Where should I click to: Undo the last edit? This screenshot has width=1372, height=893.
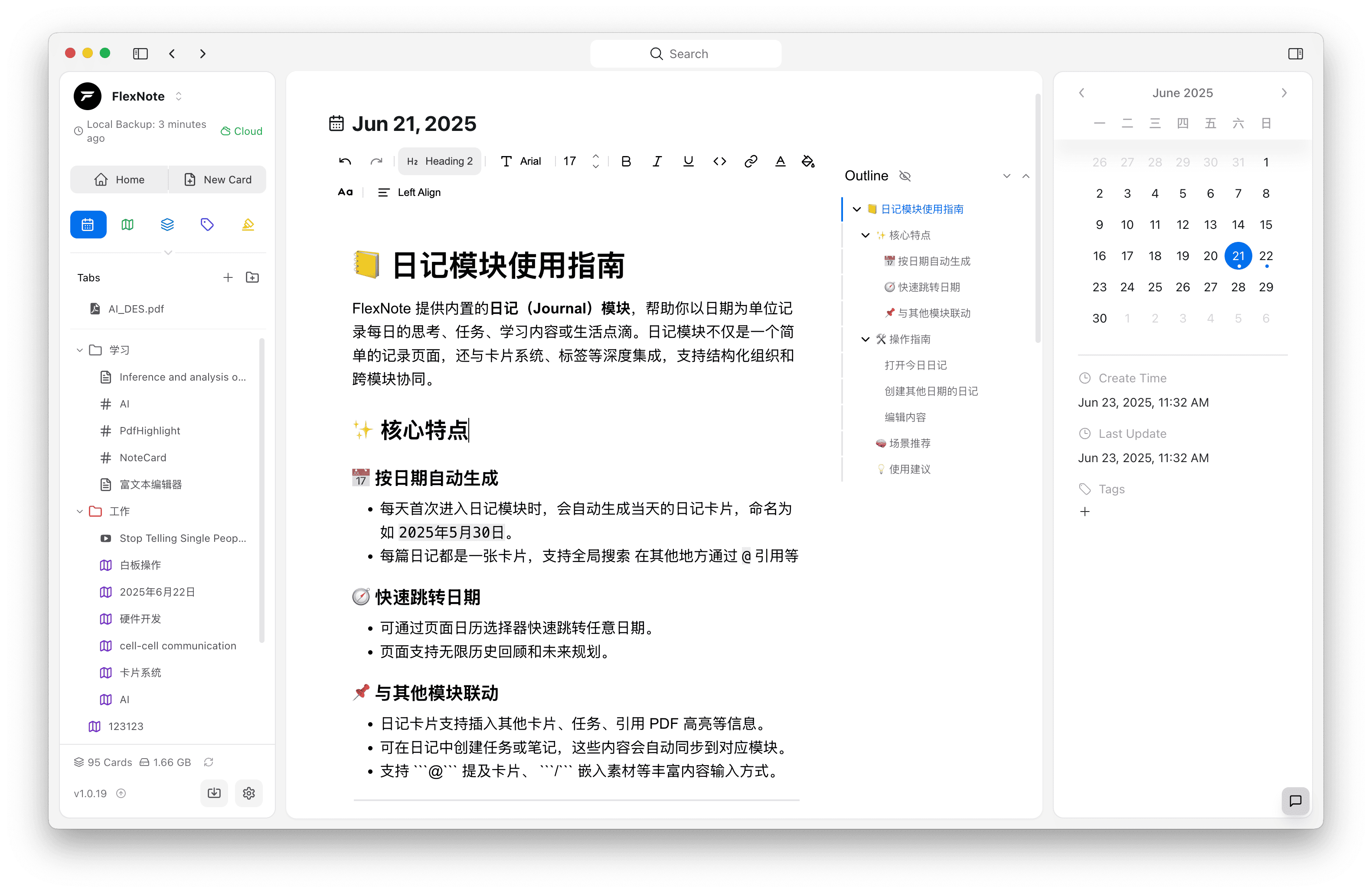click(x=345, y=161)
